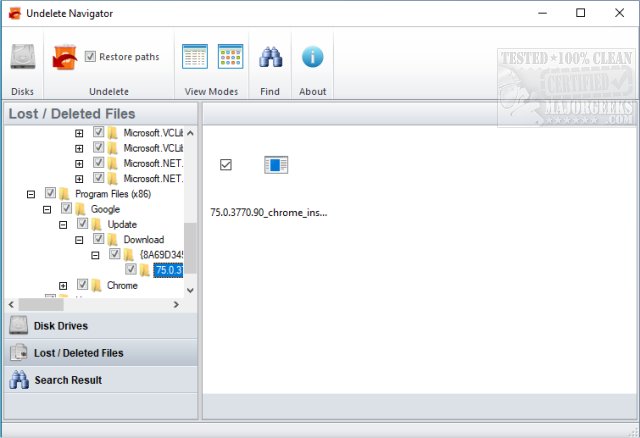Screen dimensions: 640x438
Task: Click the tree scroll up arrow
Action: [190, 133]
